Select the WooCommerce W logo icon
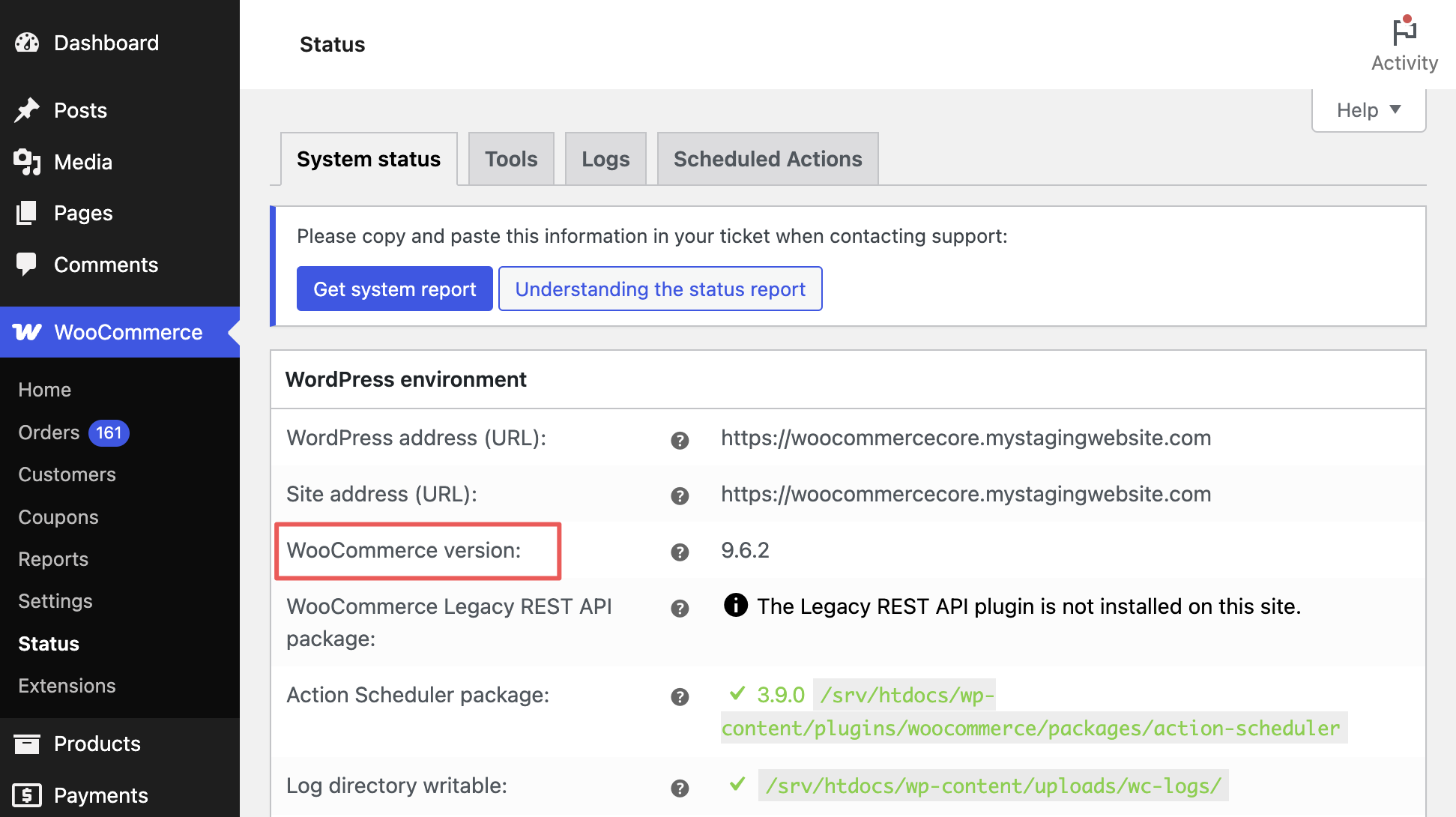This screenshot has width=1456, height=817. click(x=26, y=332)
